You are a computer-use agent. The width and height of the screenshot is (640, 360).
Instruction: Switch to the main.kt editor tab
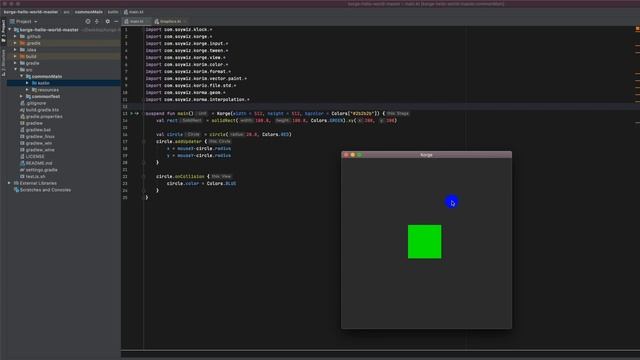coord(135,21)
